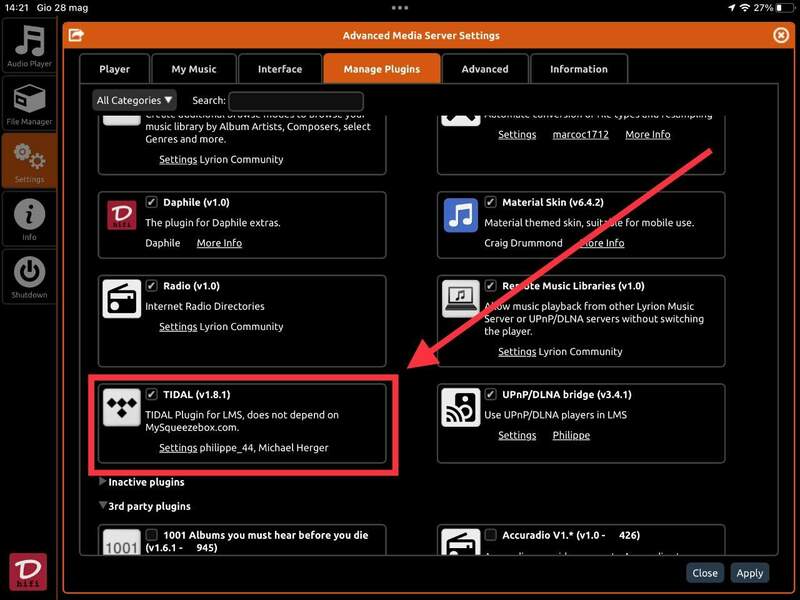Screen dimensions: 800x600
Task: Toggle the Radio (v1.0) plugin checkbox
Action: (x=152, y=286)
